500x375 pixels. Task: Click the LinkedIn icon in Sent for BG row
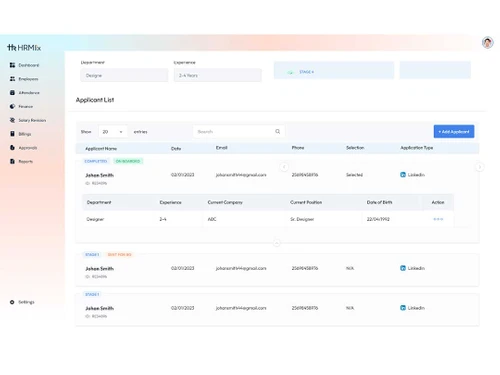coord(403,268)
